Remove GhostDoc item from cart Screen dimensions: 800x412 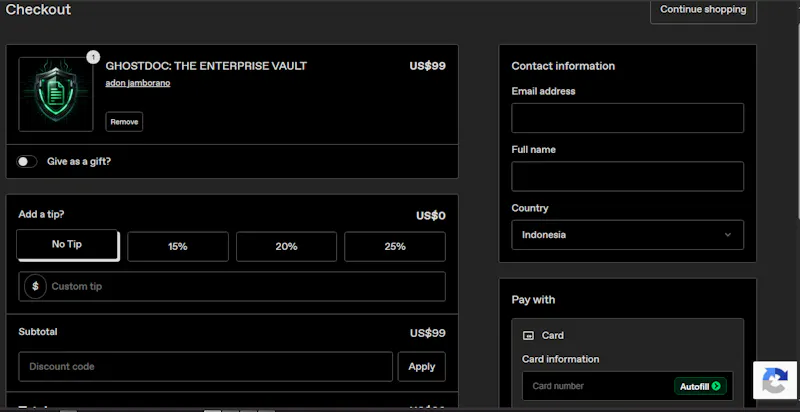click(x=124, y=122)
